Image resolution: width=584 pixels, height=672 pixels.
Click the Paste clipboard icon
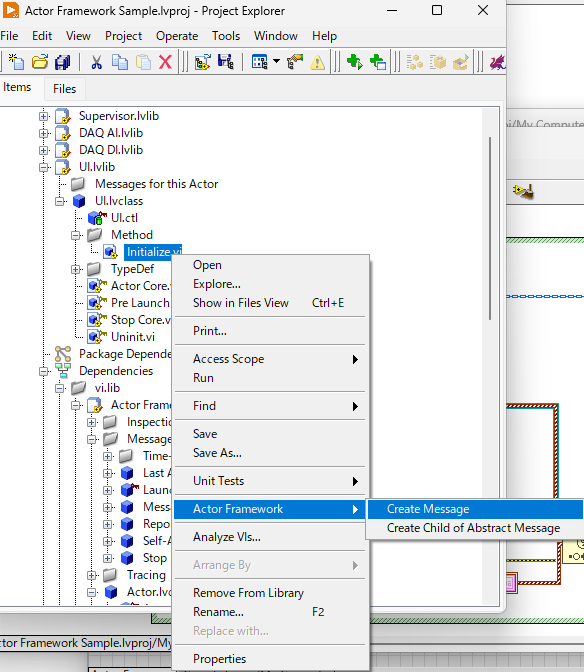click(x=143, y=62)
